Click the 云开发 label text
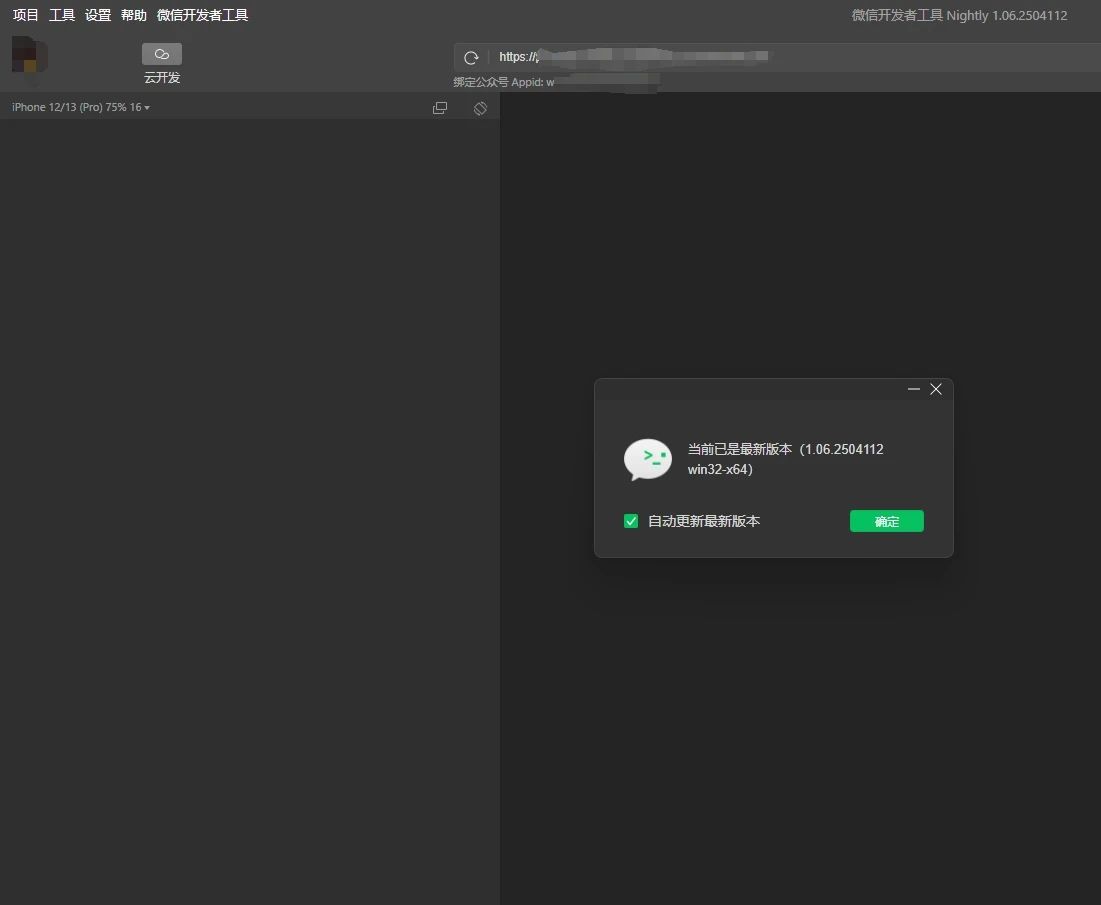Image resolution: width=1101 pixels, height=905 pixels. (162, 78)
